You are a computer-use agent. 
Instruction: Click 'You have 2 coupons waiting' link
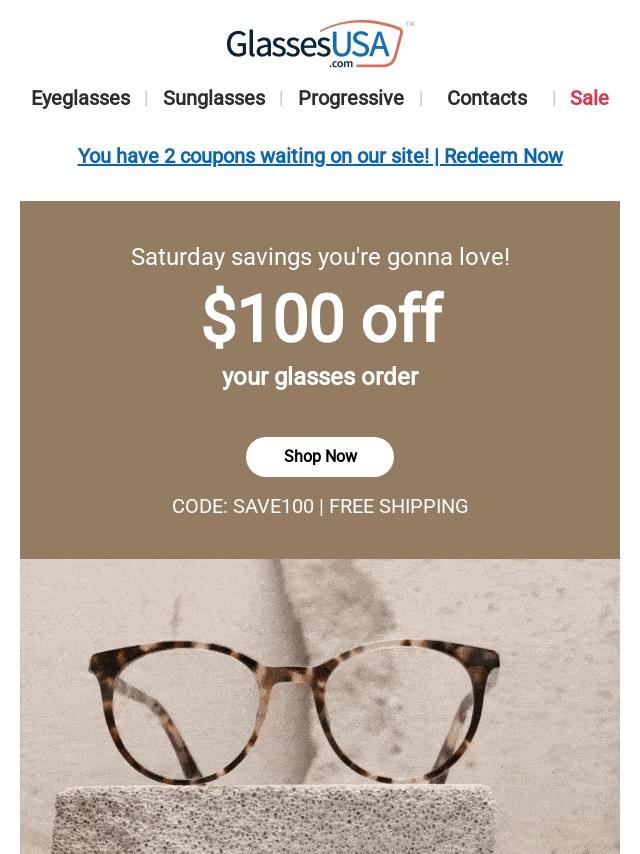tap(253, 156)
